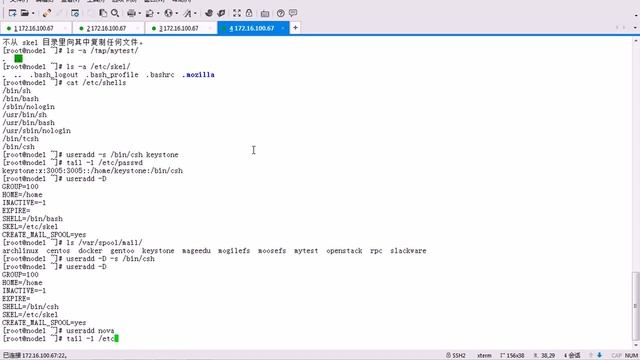Click the NUM indicator in status bar
The width and height of the screenshot is (640, 360).
631,356
